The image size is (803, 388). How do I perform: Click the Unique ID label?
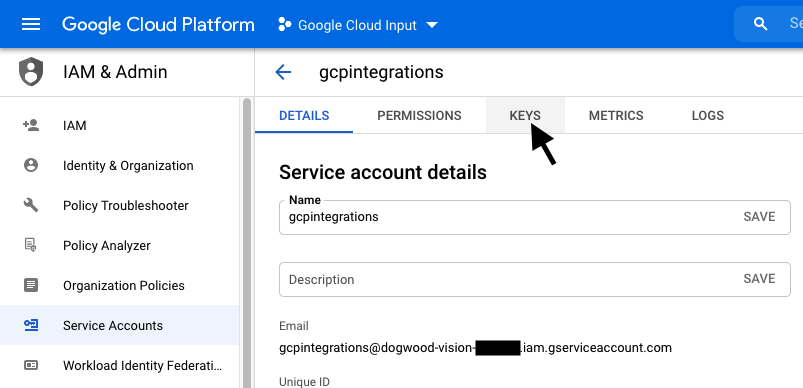pyautogui.click(x=304, y=382)
